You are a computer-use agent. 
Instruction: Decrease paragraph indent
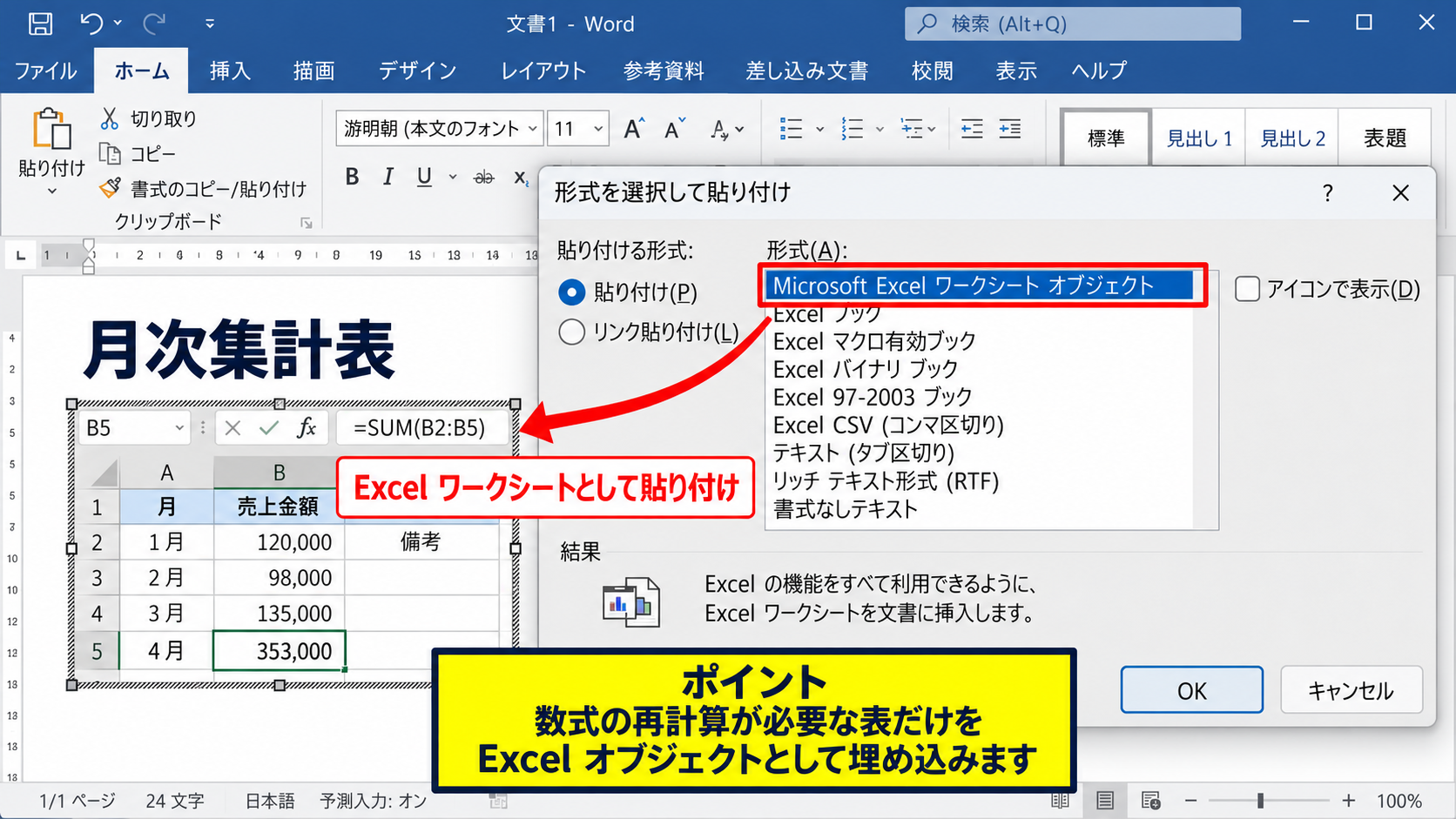972,130
